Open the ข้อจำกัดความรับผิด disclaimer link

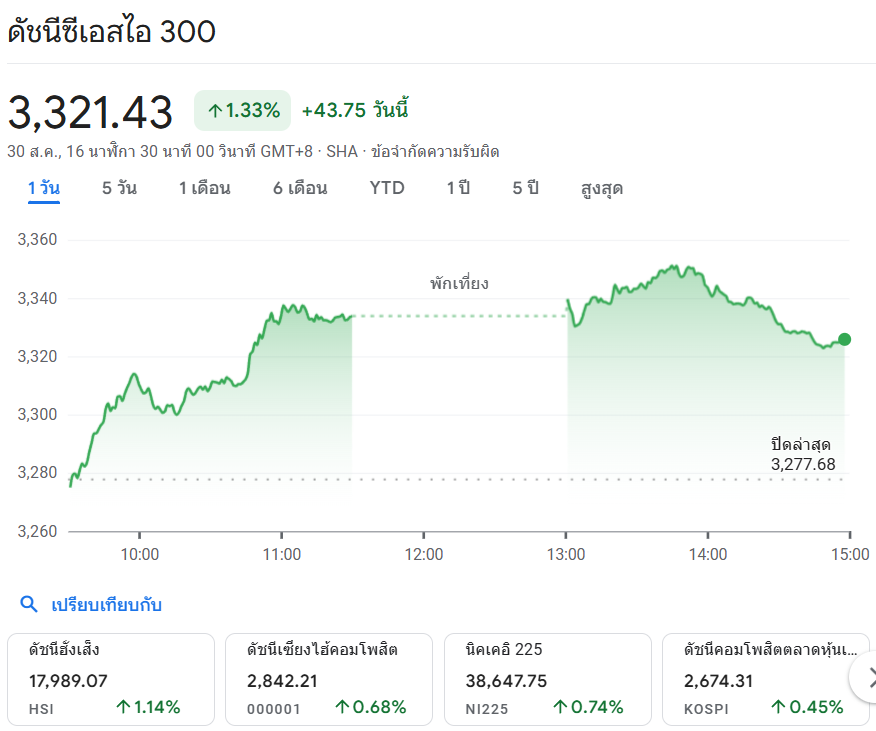(x=435, y=152)
